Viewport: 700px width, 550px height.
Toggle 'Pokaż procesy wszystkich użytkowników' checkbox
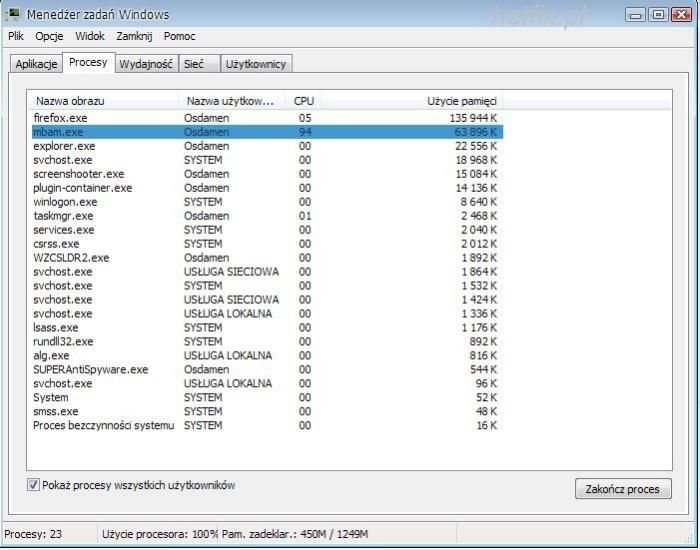point(34,485)
